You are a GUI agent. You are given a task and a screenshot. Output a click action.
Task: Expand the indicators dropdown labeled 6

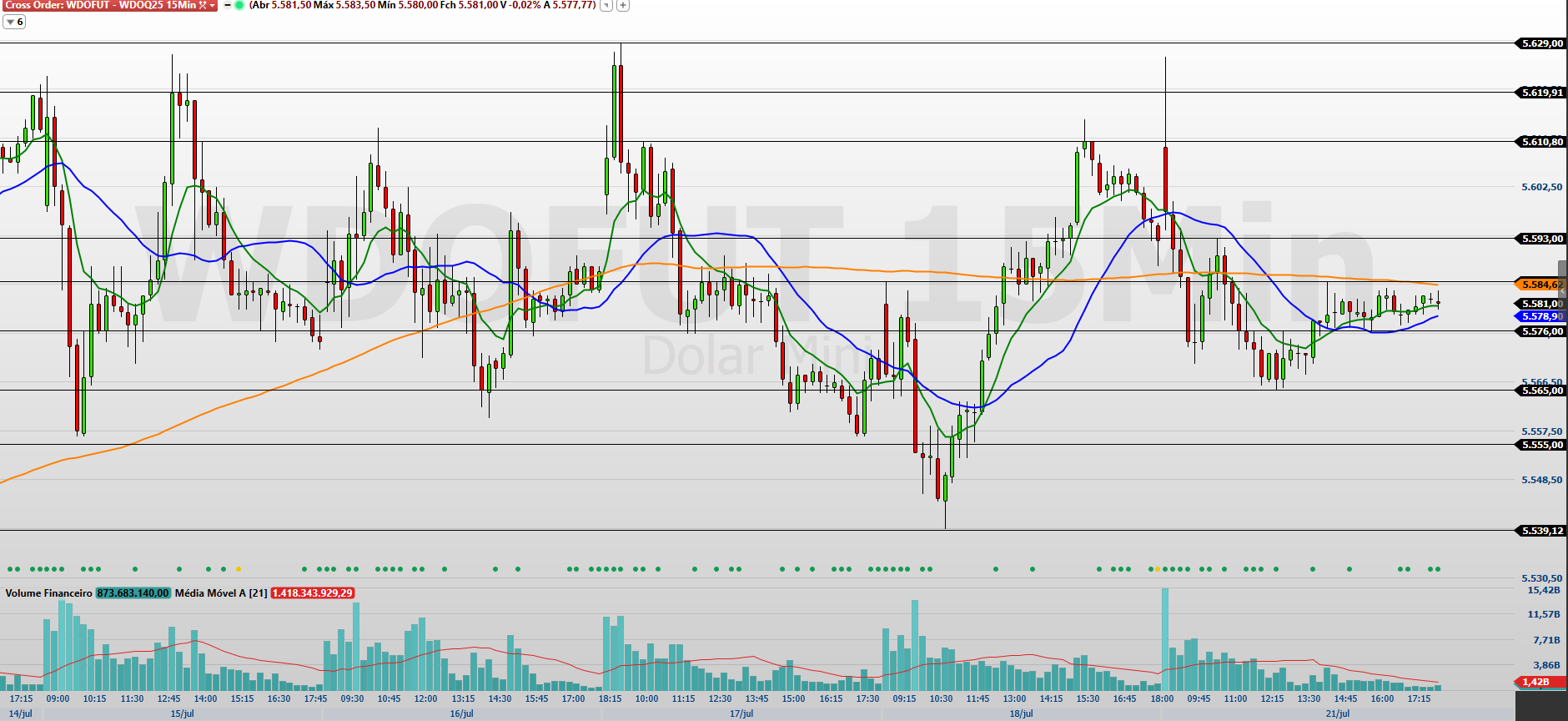(x=14, y=22)
